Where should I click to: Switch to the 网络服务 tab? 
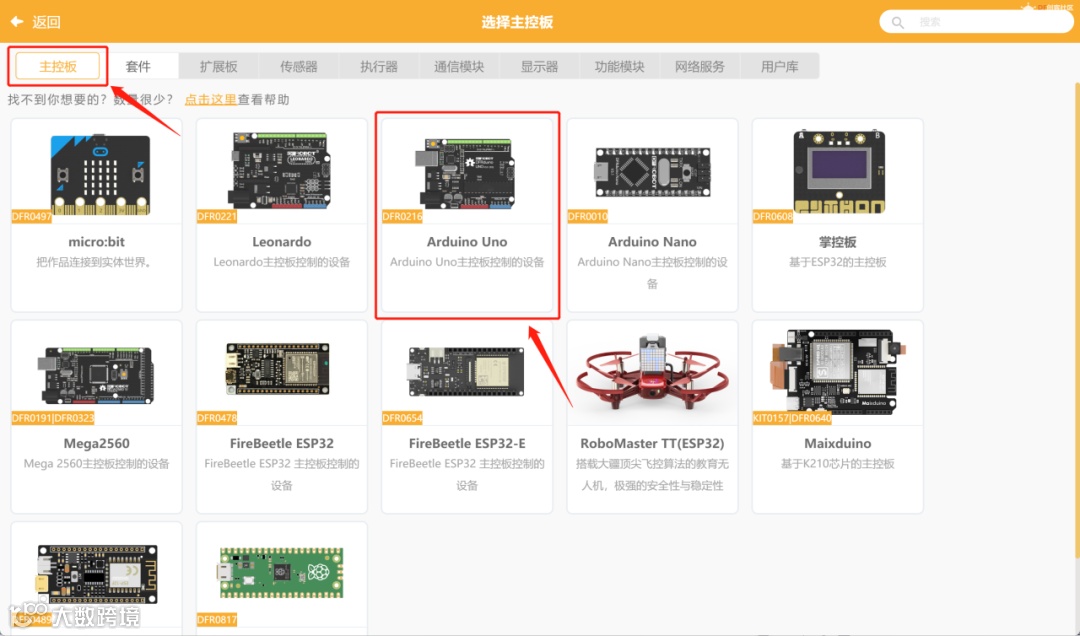[x=700, y=66]
